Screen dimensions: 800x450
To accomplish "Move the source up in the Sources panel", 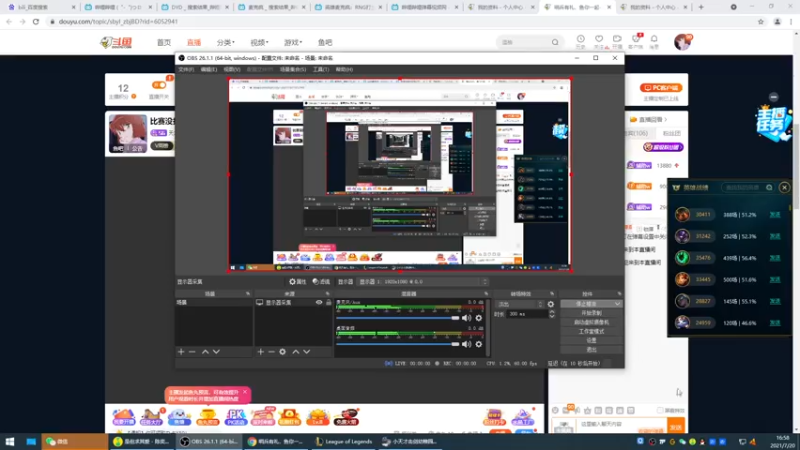I will (x=295, y=352).
